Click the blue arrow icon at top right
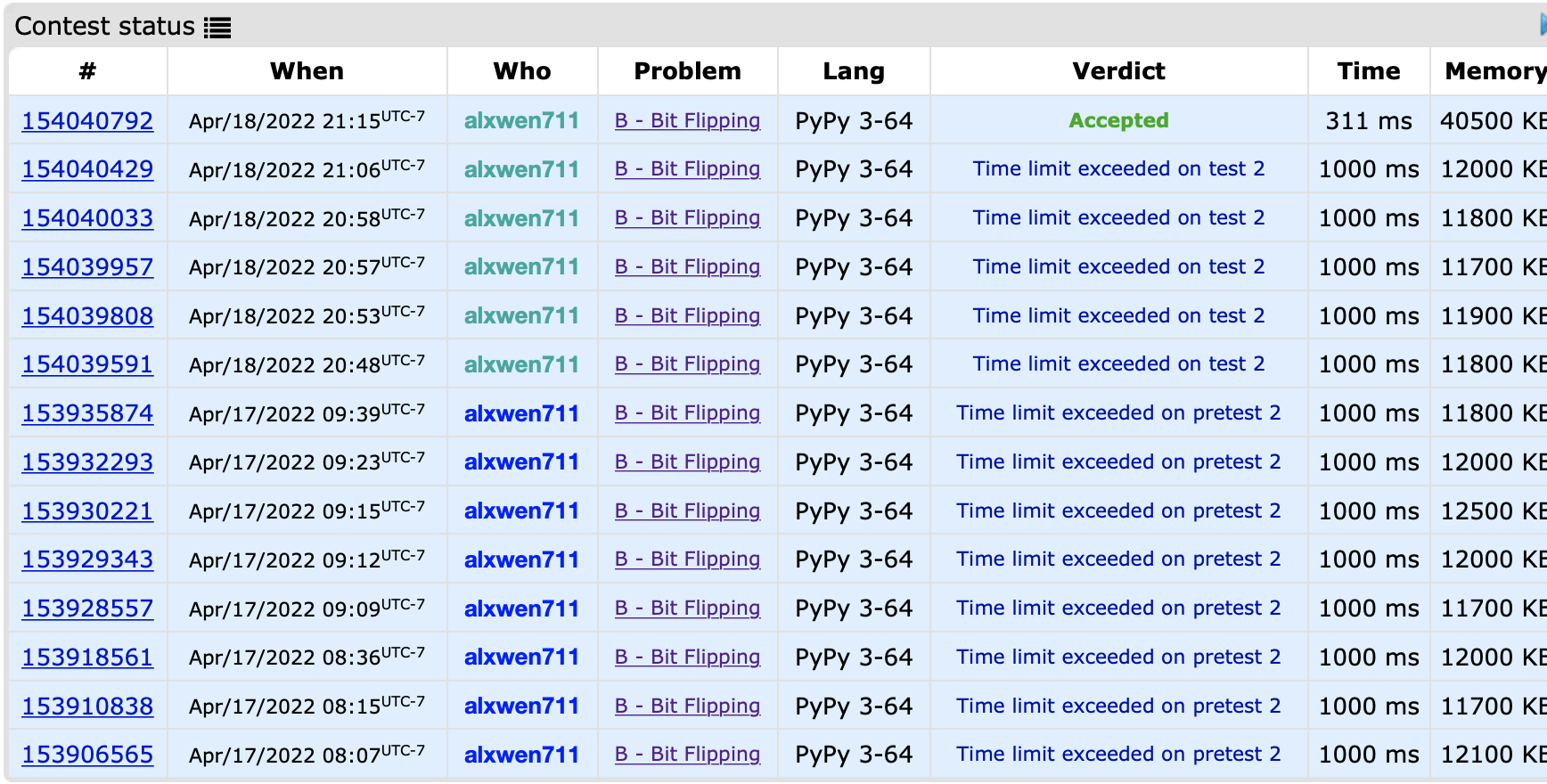 [x=1542, y=26]
